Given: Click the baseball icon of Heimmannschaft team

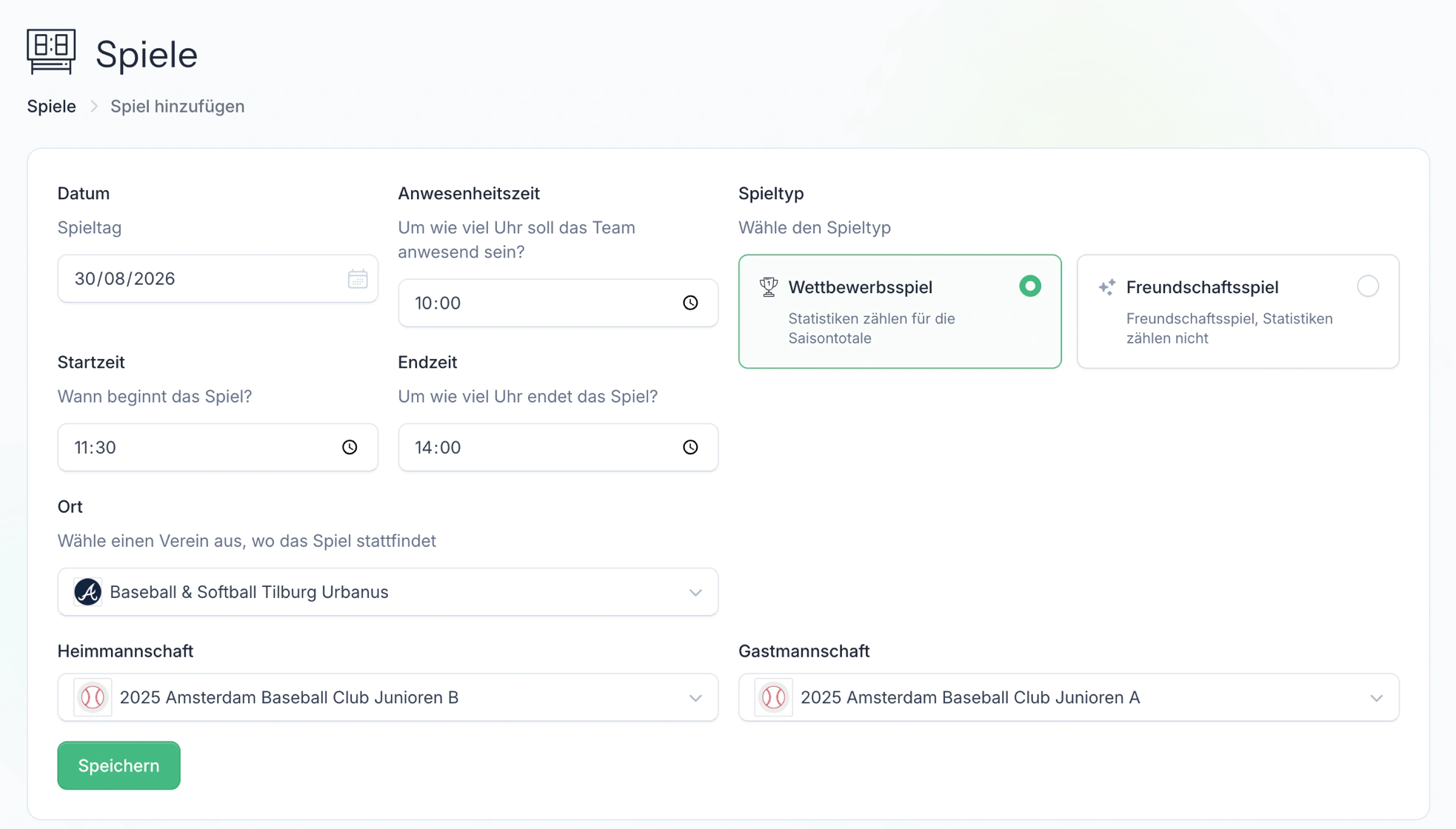Looking at the screenshot, I should [93, 697].
